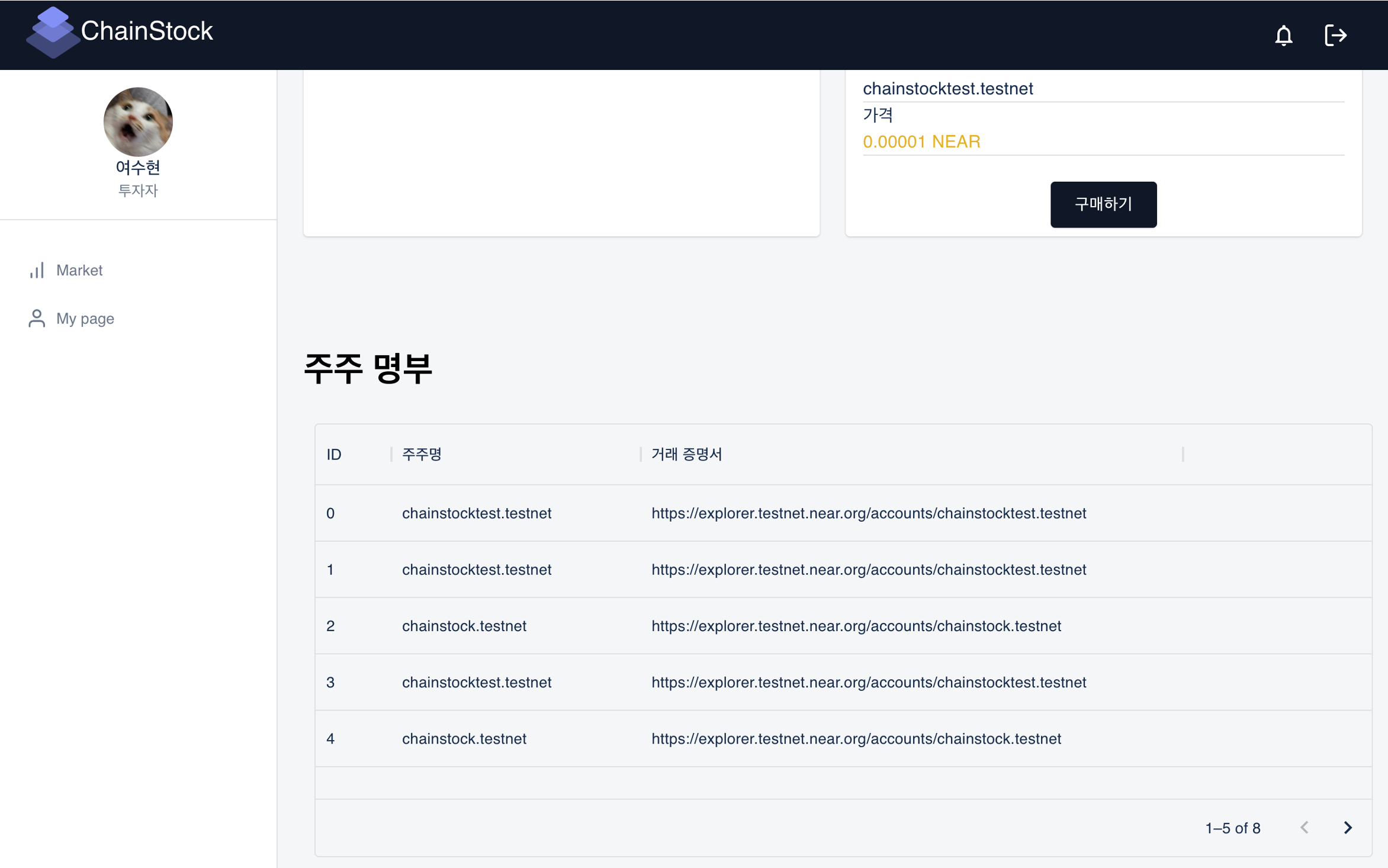Screen dimensions: 1388x868
Task: Open explorer link in row 0
Action: point(868,513)
